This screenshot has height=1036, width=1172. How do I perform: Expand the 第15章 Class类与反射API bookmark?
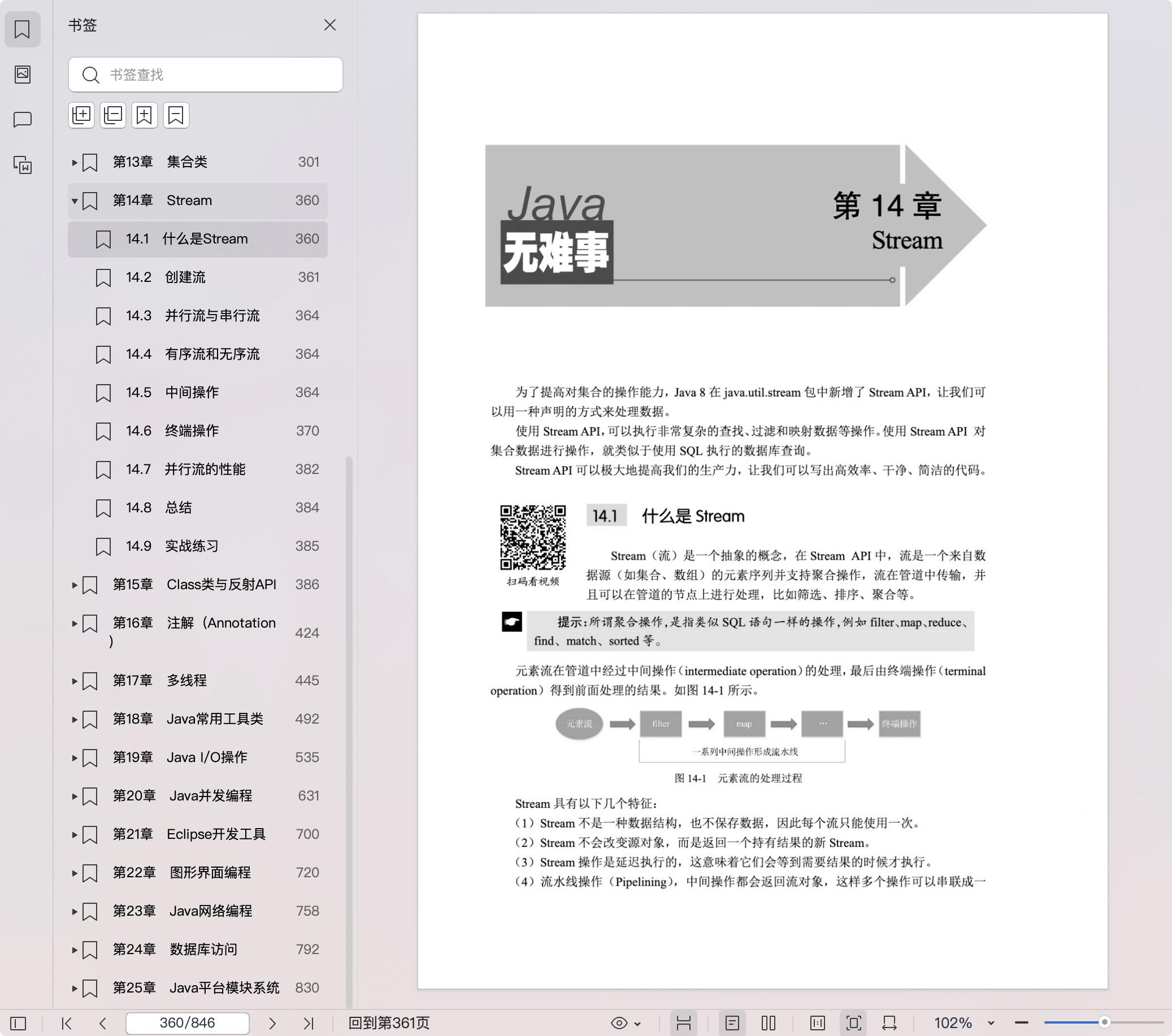(75, 585)
